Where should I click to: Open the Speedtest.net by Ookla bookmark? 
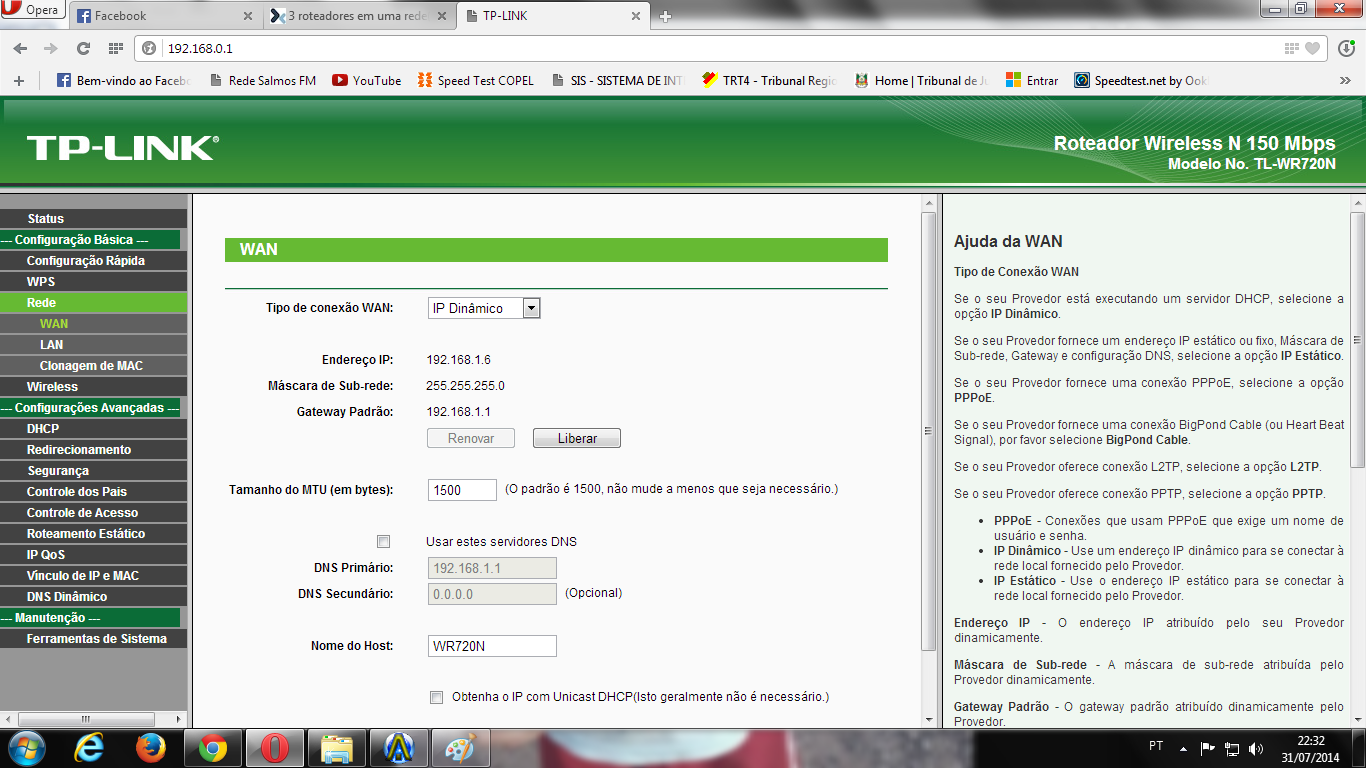tap(1141, 81)
